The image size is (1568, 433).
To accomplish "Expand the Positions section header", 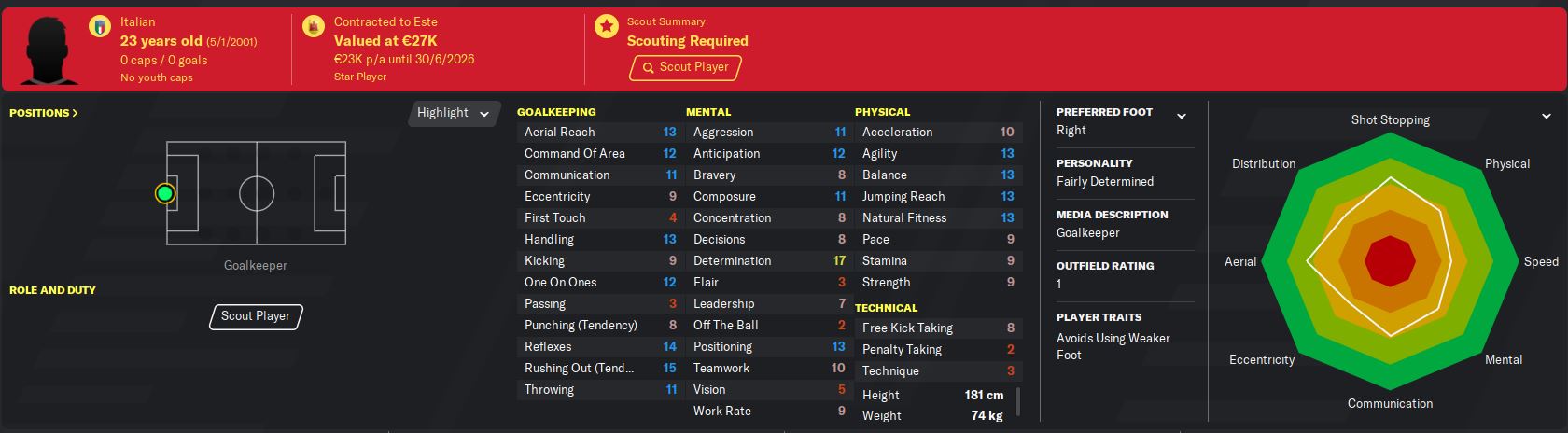I will coord(43,113).
